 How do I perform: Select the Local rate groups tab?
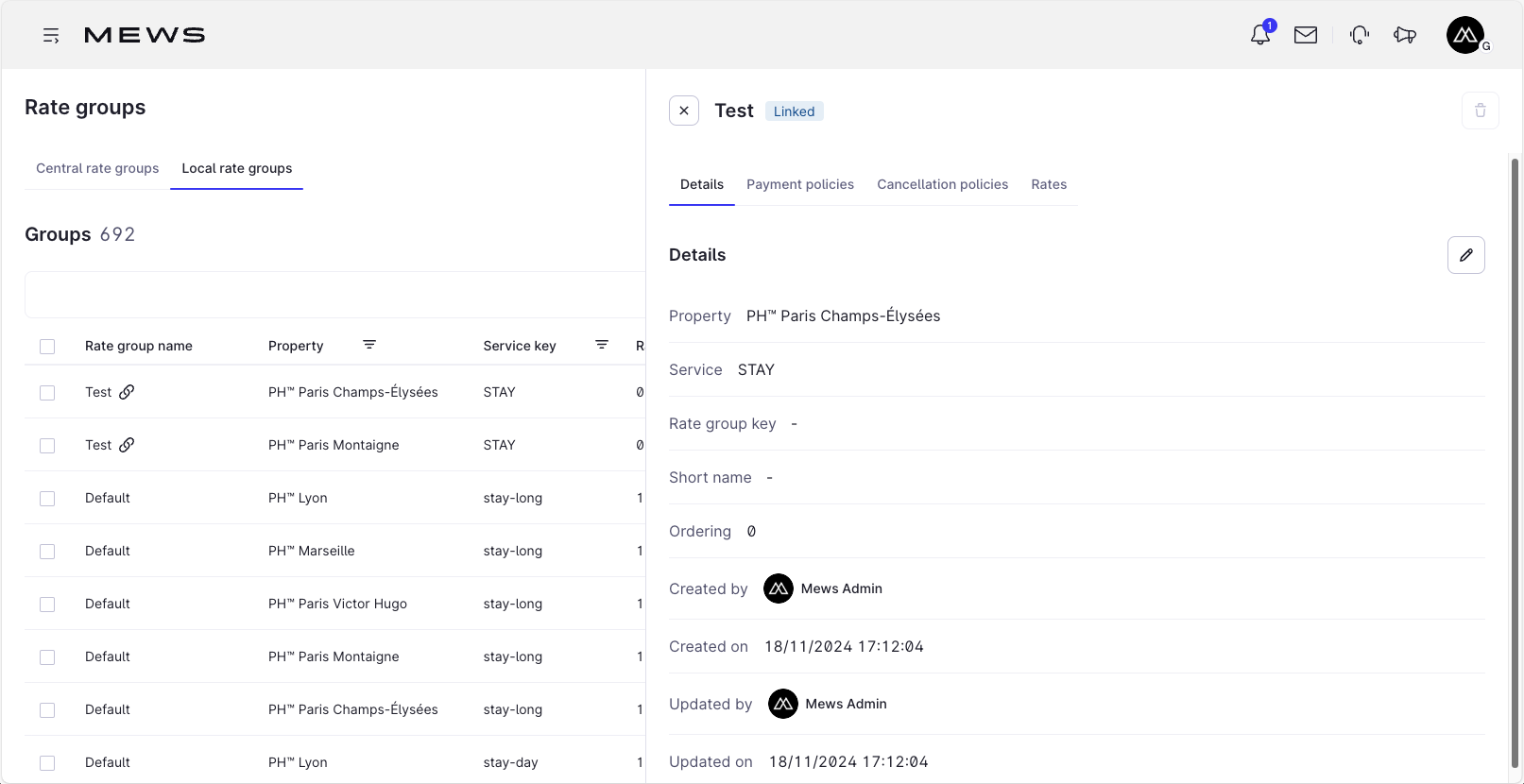[x=237, y=168]
